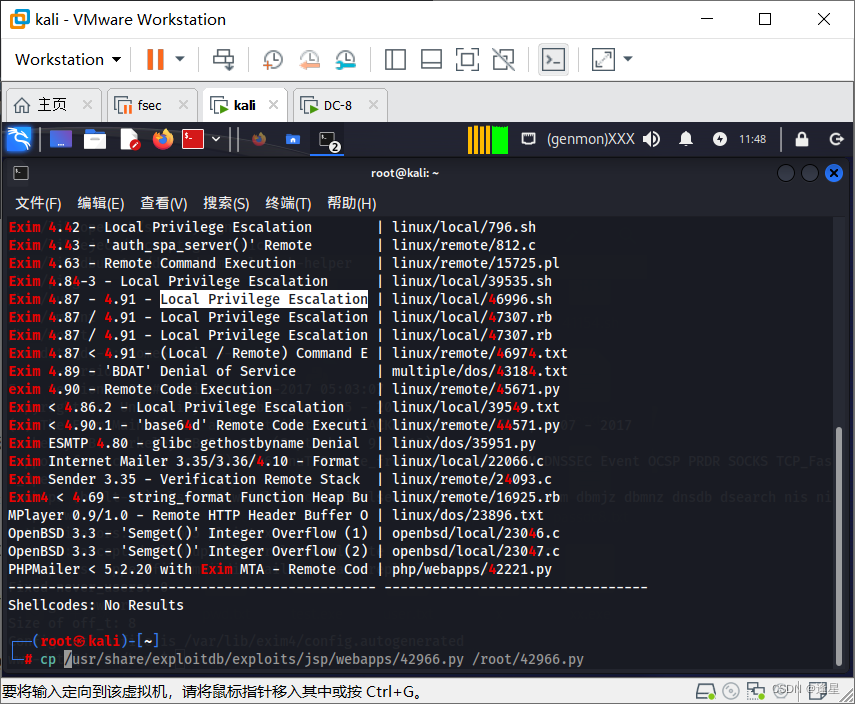Screen dimensions: 855x704
Task: Click the log out icon
Action: click(836, 139)
